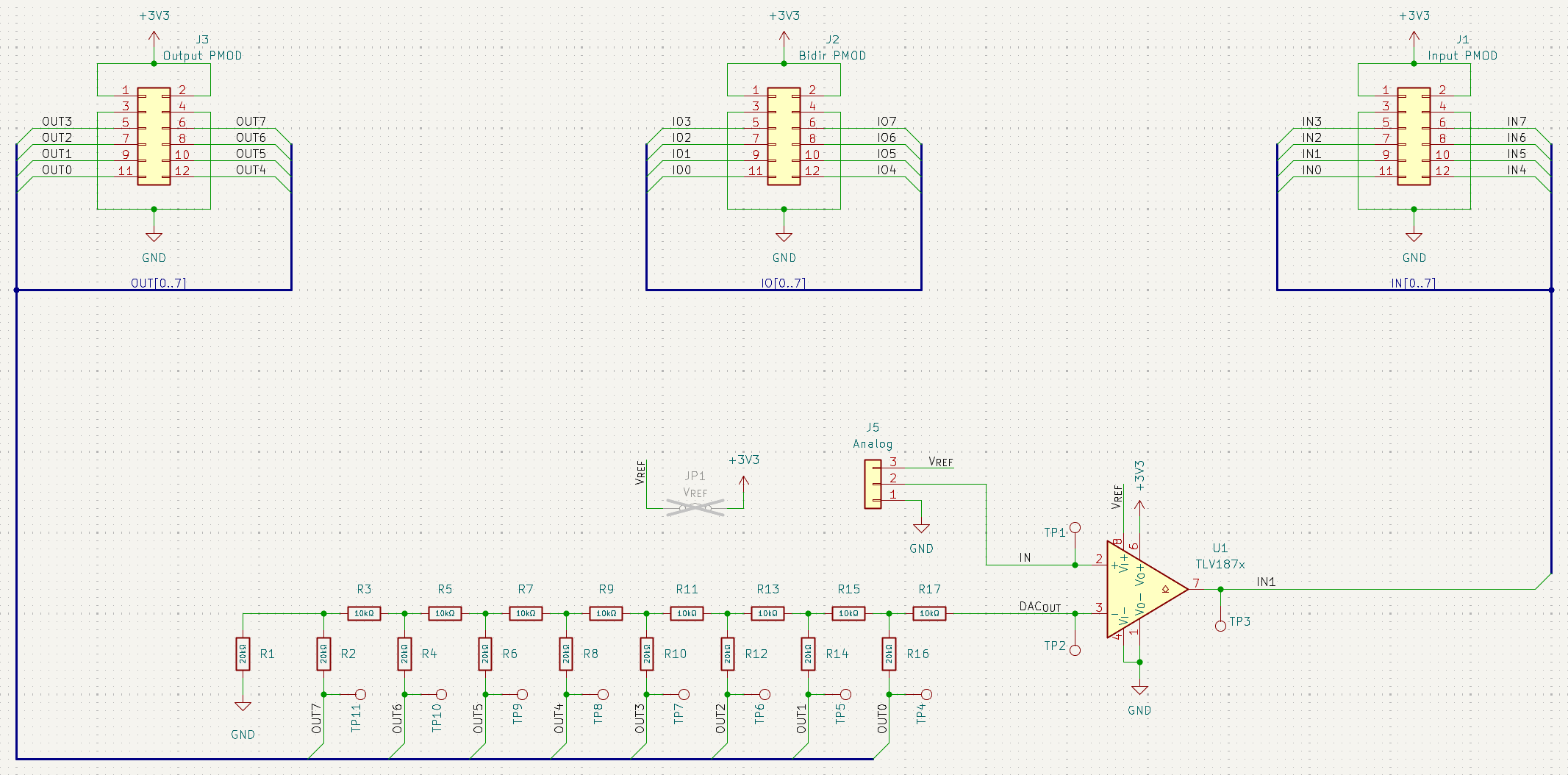Click the R13 reference text
Screen dimensions: 1568x775
tap(767, 589)
